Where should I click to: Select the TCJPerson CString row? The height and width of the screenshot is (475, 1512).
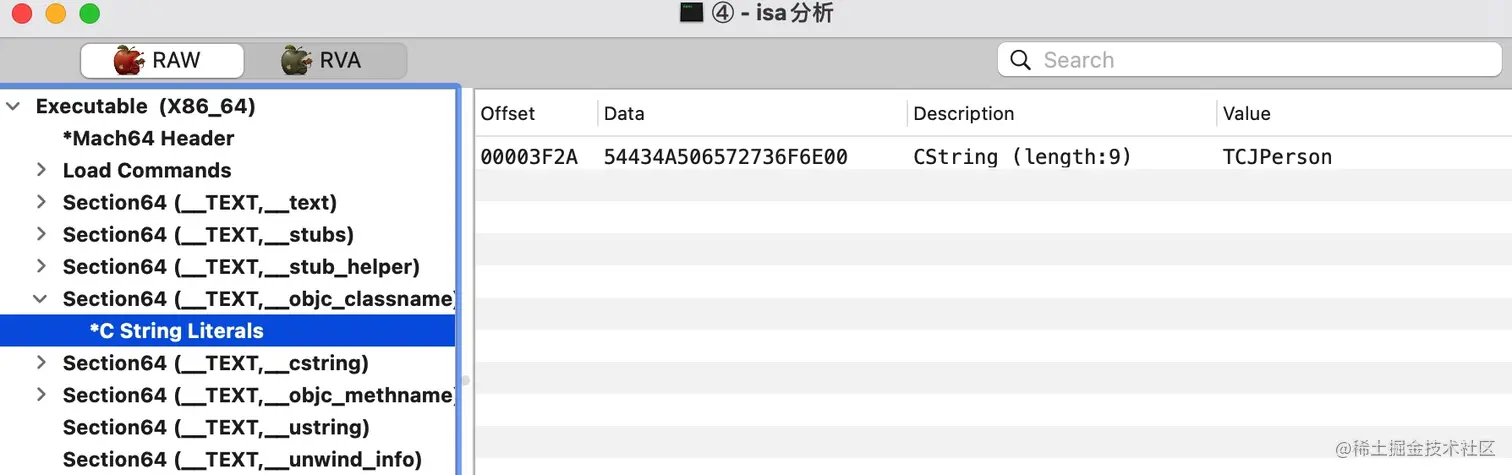[x=905, y=157]
